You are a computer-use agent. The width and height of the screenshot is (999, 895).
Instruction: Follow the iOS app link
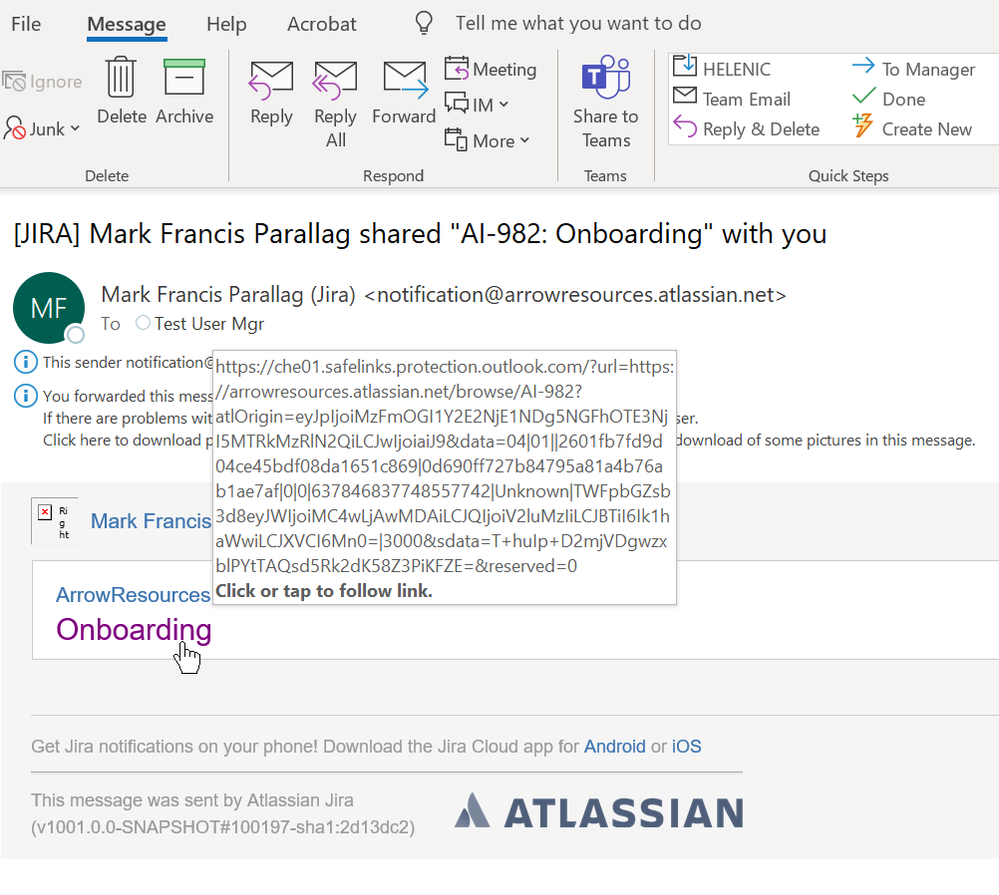[686, 746]
